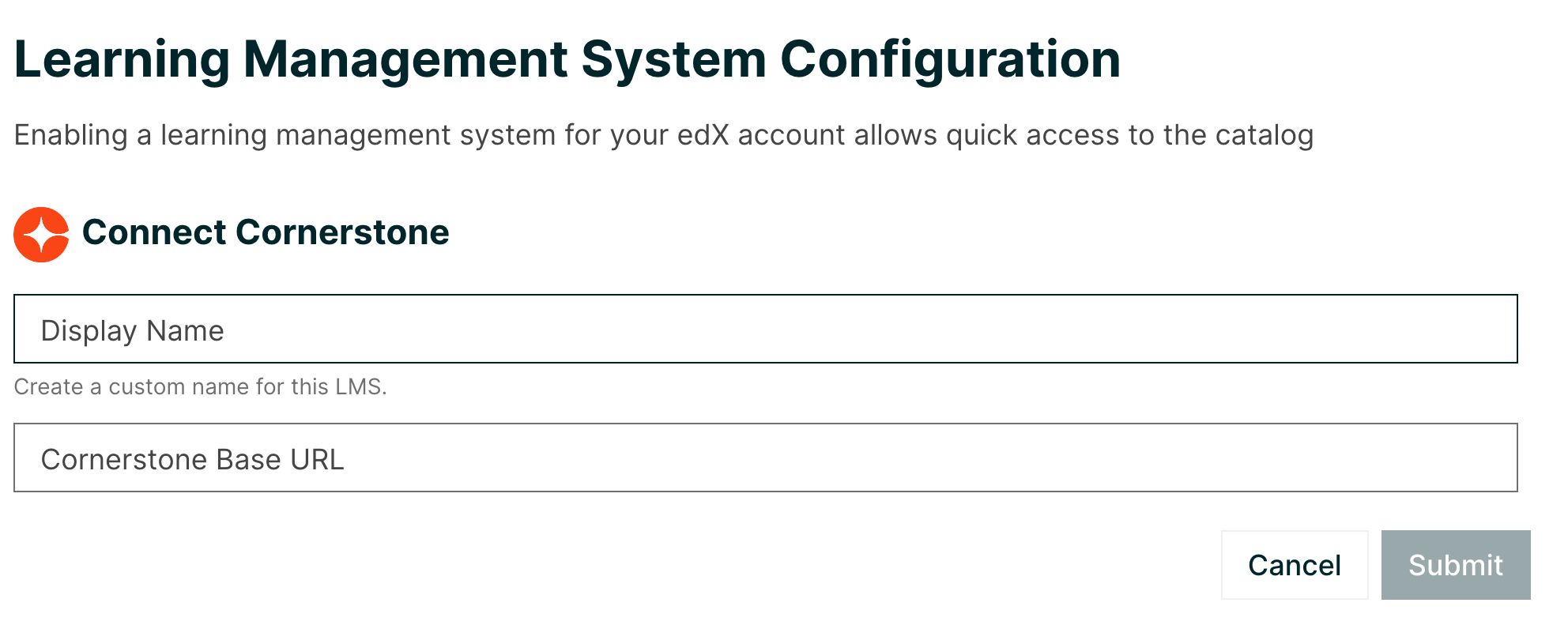1568x629 pixels.
Task: Click the helper text about creating a custom name
Action: click(201, 386)
